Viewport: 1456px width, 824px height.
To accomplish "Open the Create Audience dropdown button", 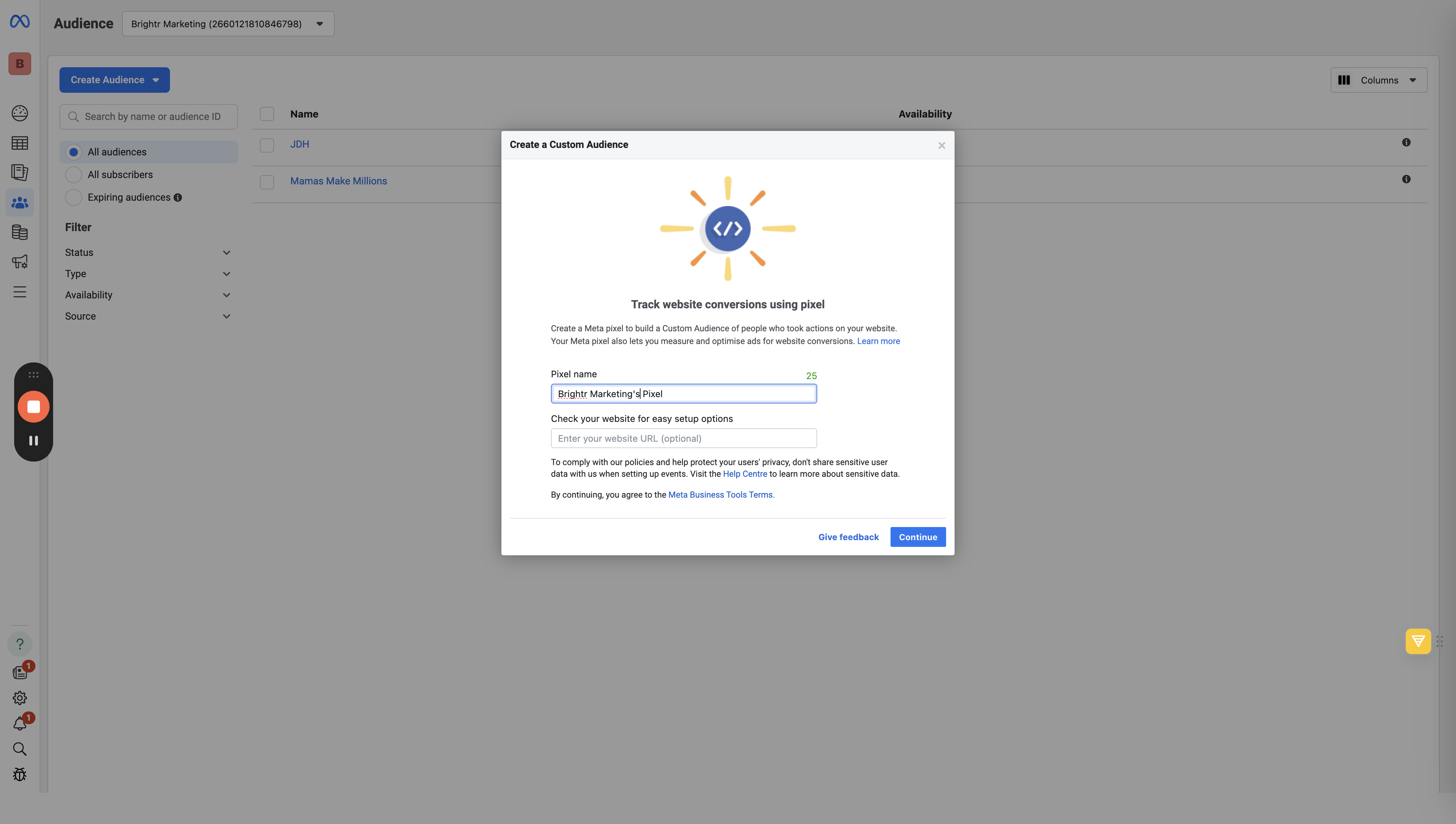I will click(114, 80).
